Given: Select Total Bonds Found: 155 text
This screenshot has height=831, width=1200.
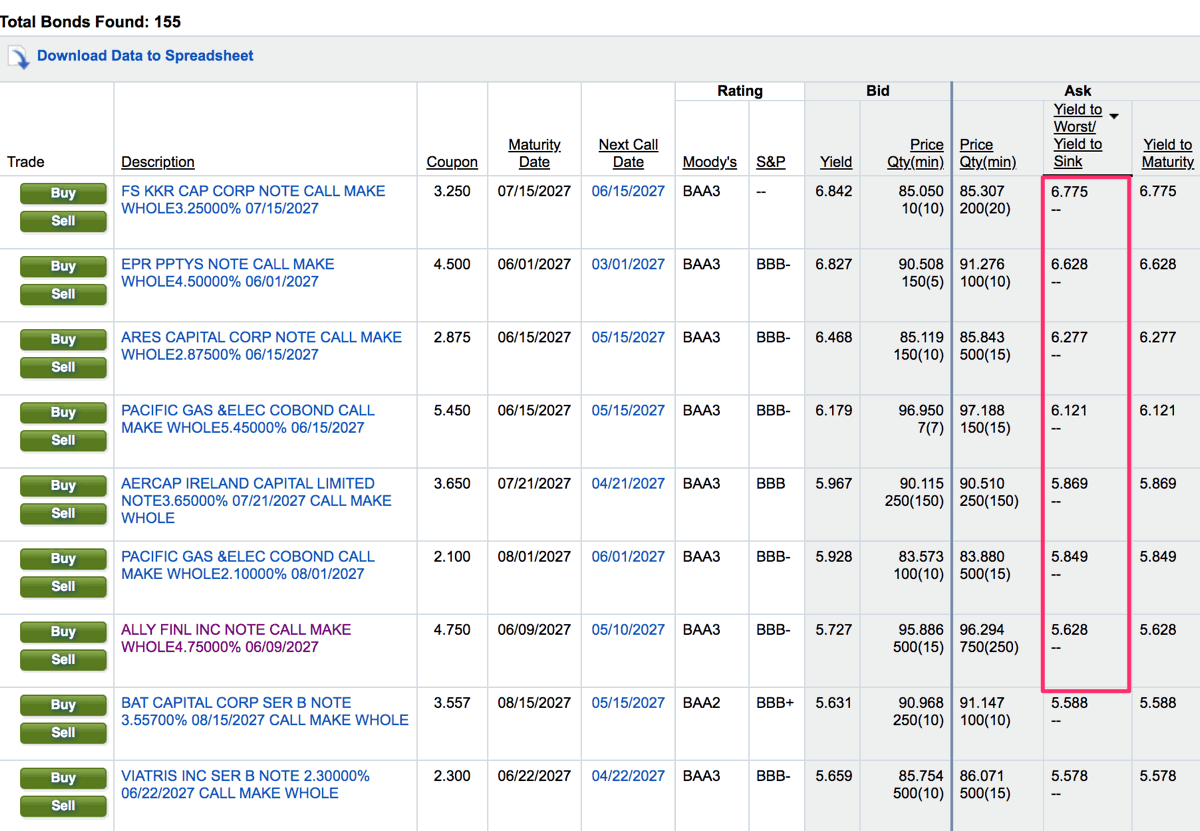Looking at the screenshot, I should pos(91,21).
